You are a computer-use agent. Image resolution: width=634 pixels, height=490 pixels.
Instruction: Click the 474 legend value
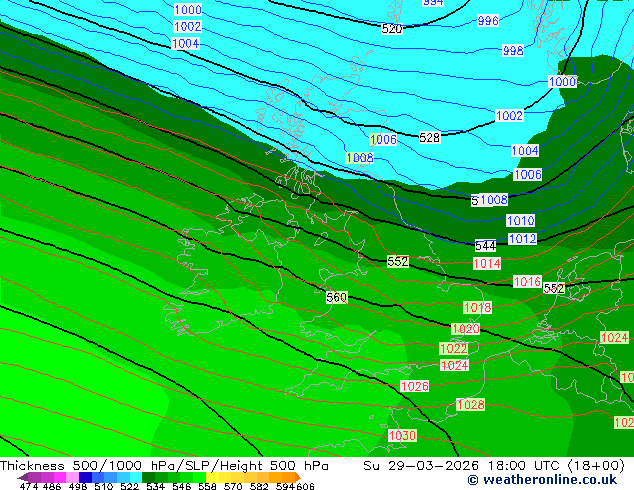tap(29, 486)
